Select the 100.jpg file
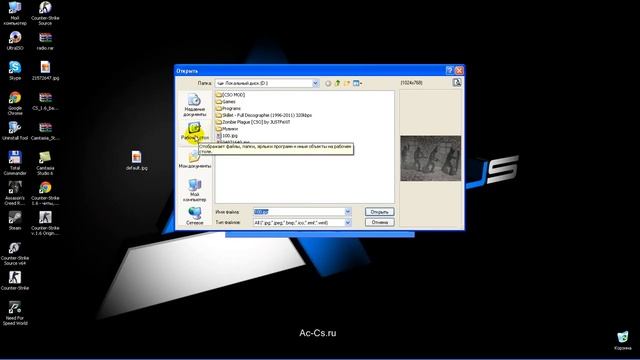 tap(227, 136)
